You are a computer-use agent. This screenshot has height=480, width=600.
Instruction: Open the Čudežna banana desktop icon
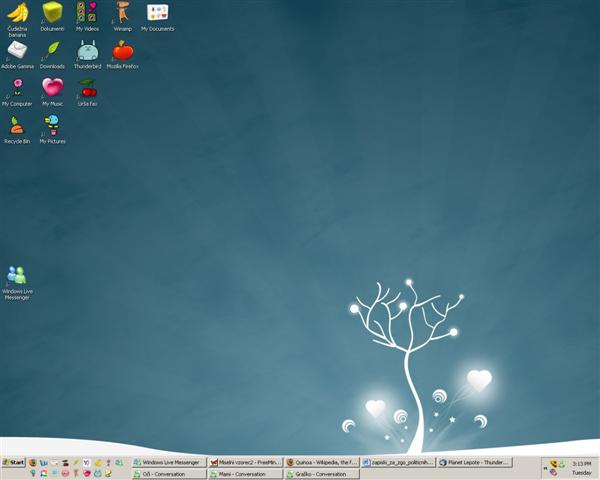[x=17, y=19]
